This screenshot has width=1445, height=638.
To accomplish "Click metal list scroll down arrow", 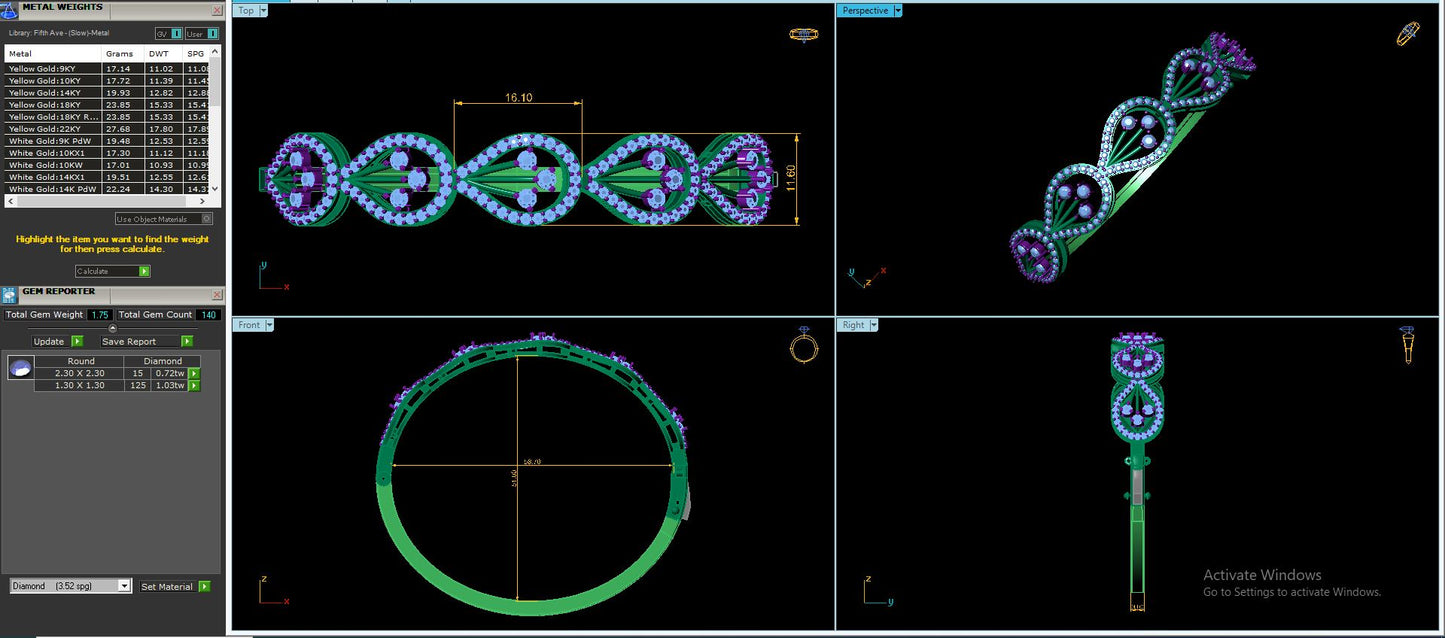I will [x=215, y=190].
